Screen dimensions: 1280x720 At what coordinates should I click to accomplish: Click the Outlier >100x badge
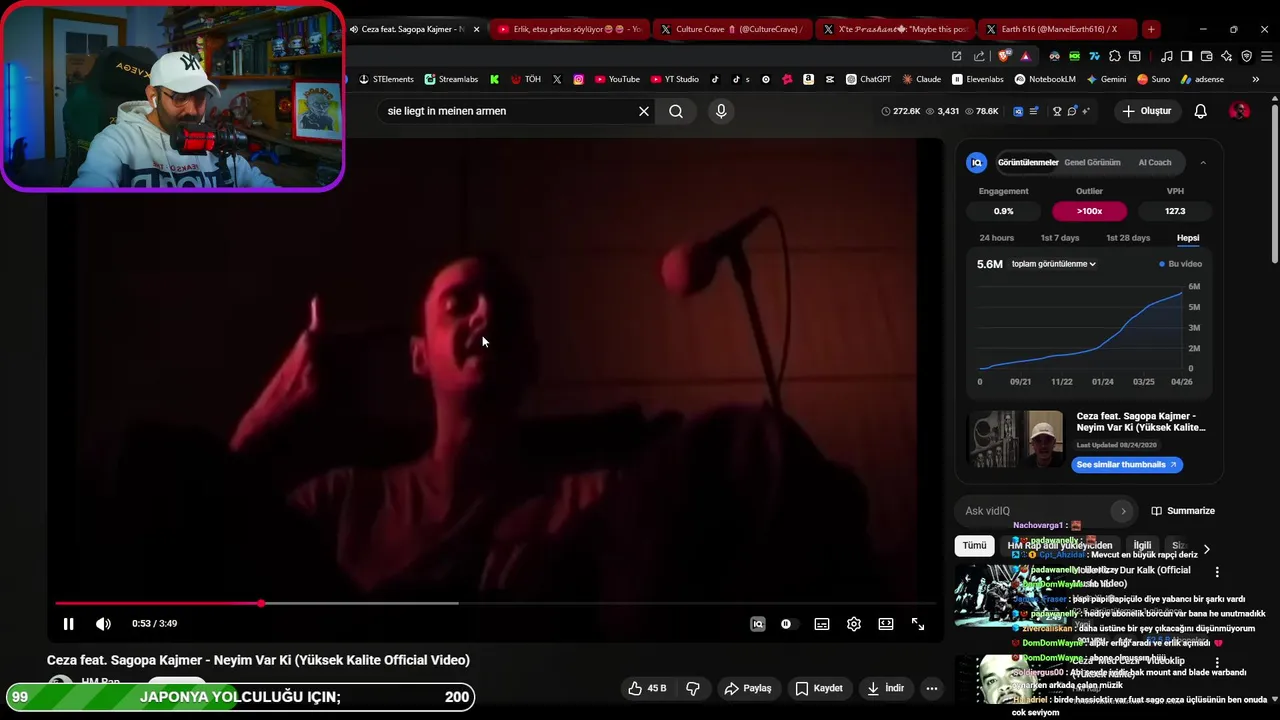[x=1089, y=211]
